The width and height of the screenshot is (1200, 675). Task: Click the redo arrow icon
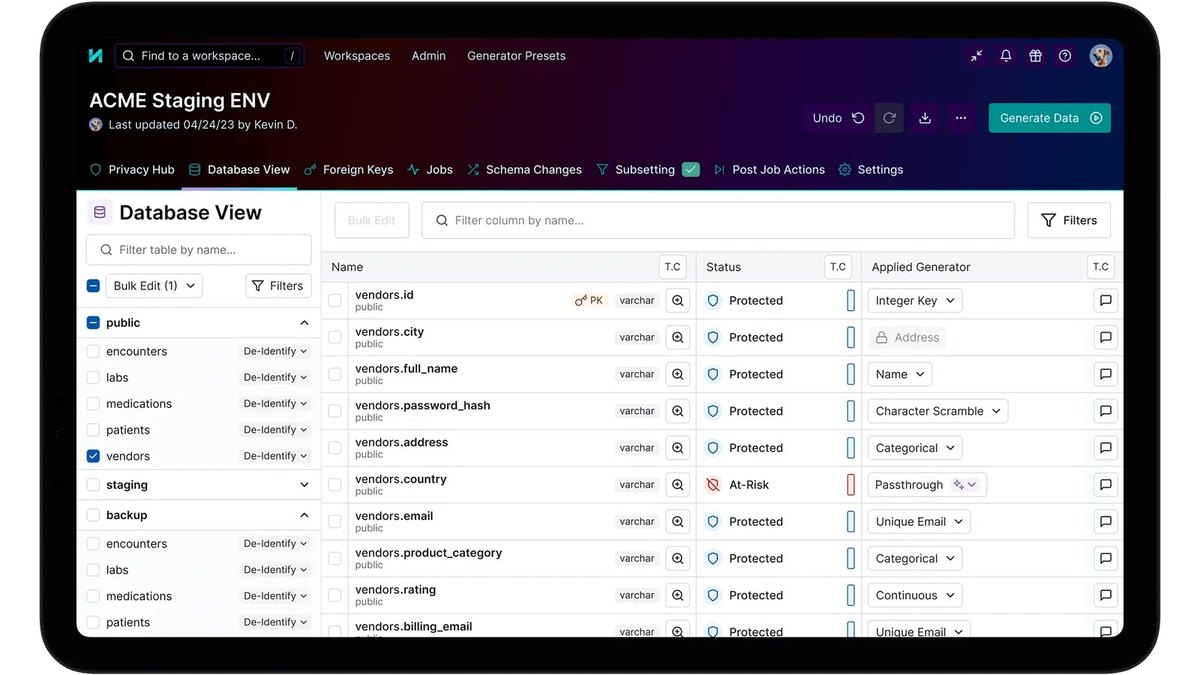pyautogui.click(x=888, y=118)
